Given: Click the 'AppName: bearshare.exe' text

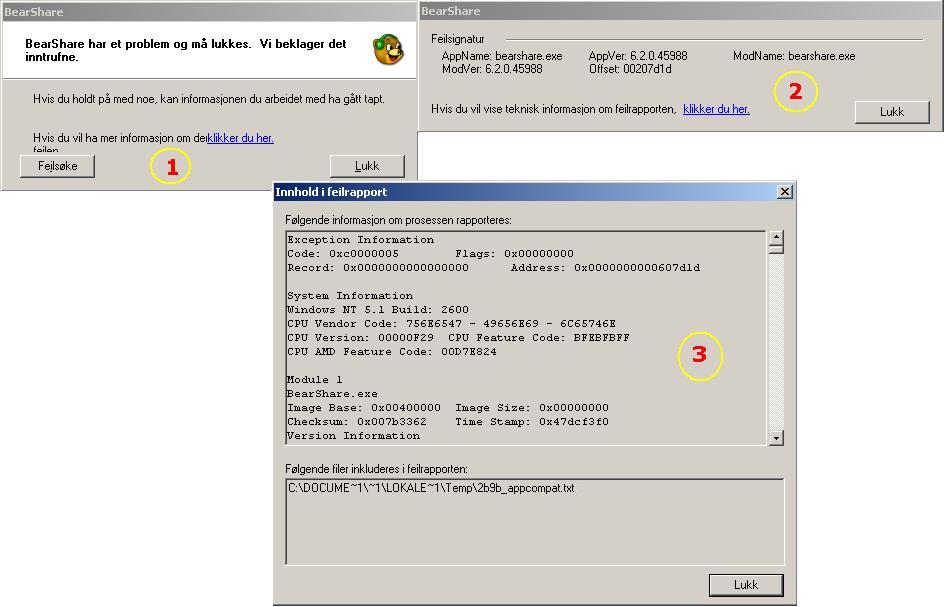Looking at the screenshot, I should 502,56.
